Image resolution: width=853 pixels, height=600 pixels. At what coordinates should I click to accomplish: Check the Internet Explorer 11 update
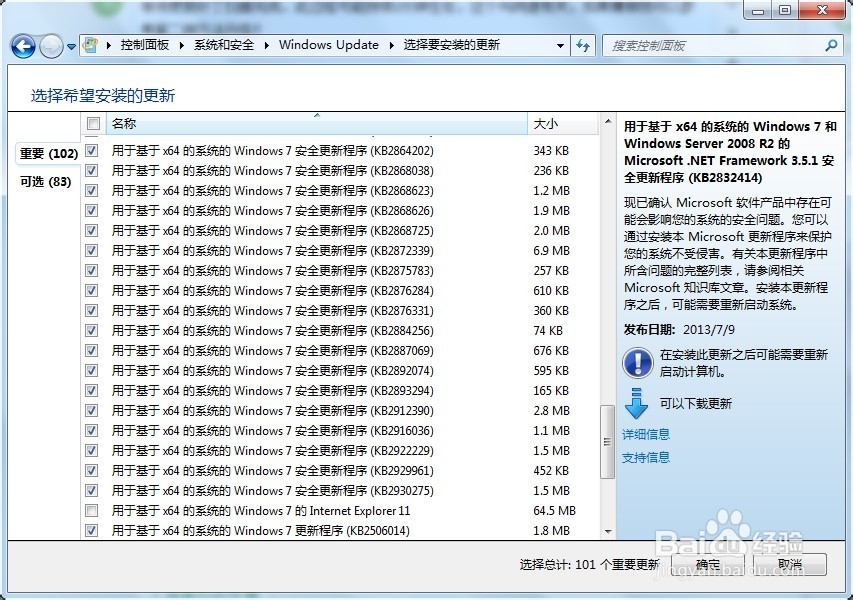(x=91, y=511)
